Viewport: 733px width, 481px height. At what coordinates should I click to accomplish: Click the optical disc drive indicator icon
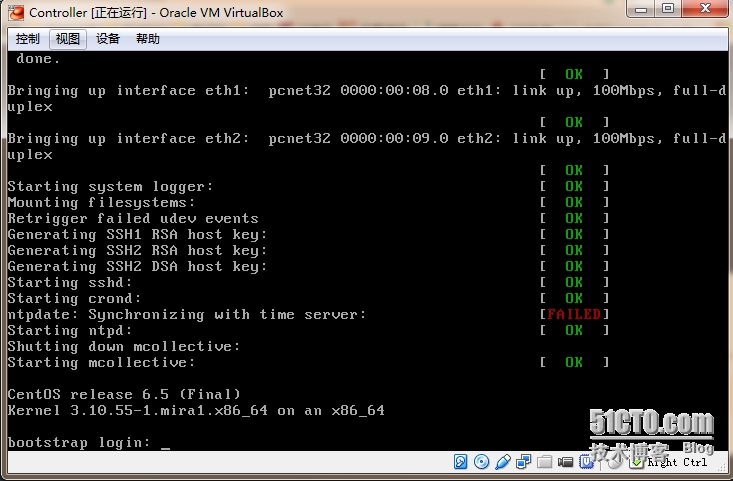tap(481, 462)
